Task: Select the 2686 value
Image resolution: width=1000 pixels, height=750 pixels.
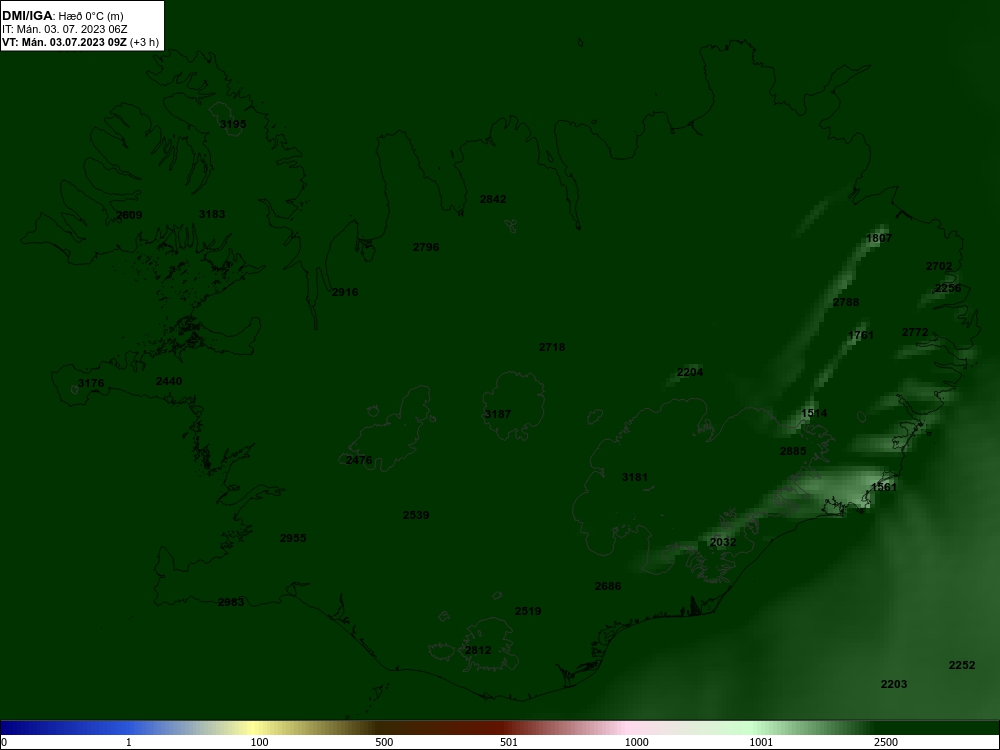Action: [x=608, y=585]
